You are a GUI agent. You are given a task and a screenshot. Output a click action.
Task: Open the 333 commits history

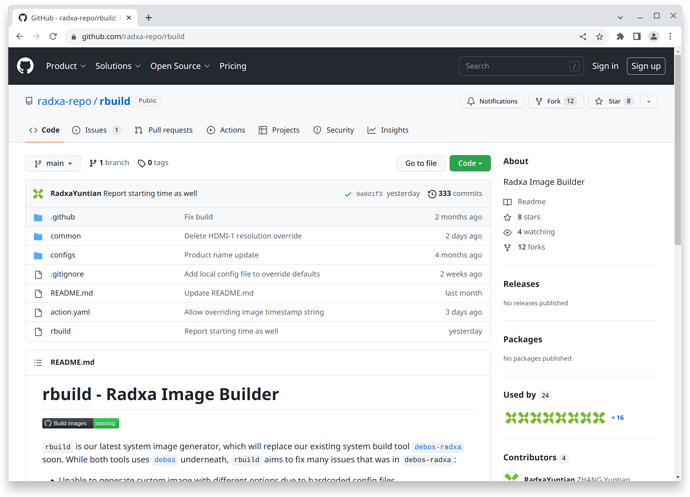click(x=455, y=194)
